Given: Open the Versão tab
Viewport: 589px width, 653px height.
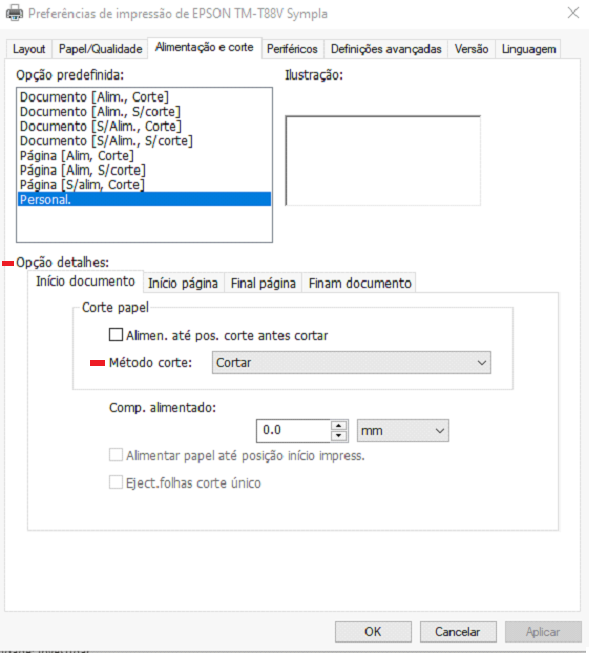Looking at the screenshot, I should pyautogui.click(x=471, y=49).
